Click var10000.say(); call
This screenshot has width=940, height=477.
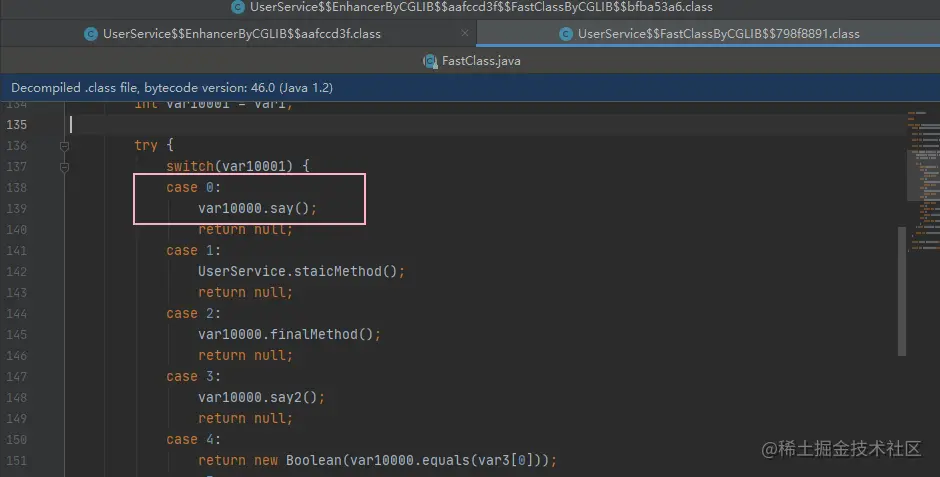257,209
